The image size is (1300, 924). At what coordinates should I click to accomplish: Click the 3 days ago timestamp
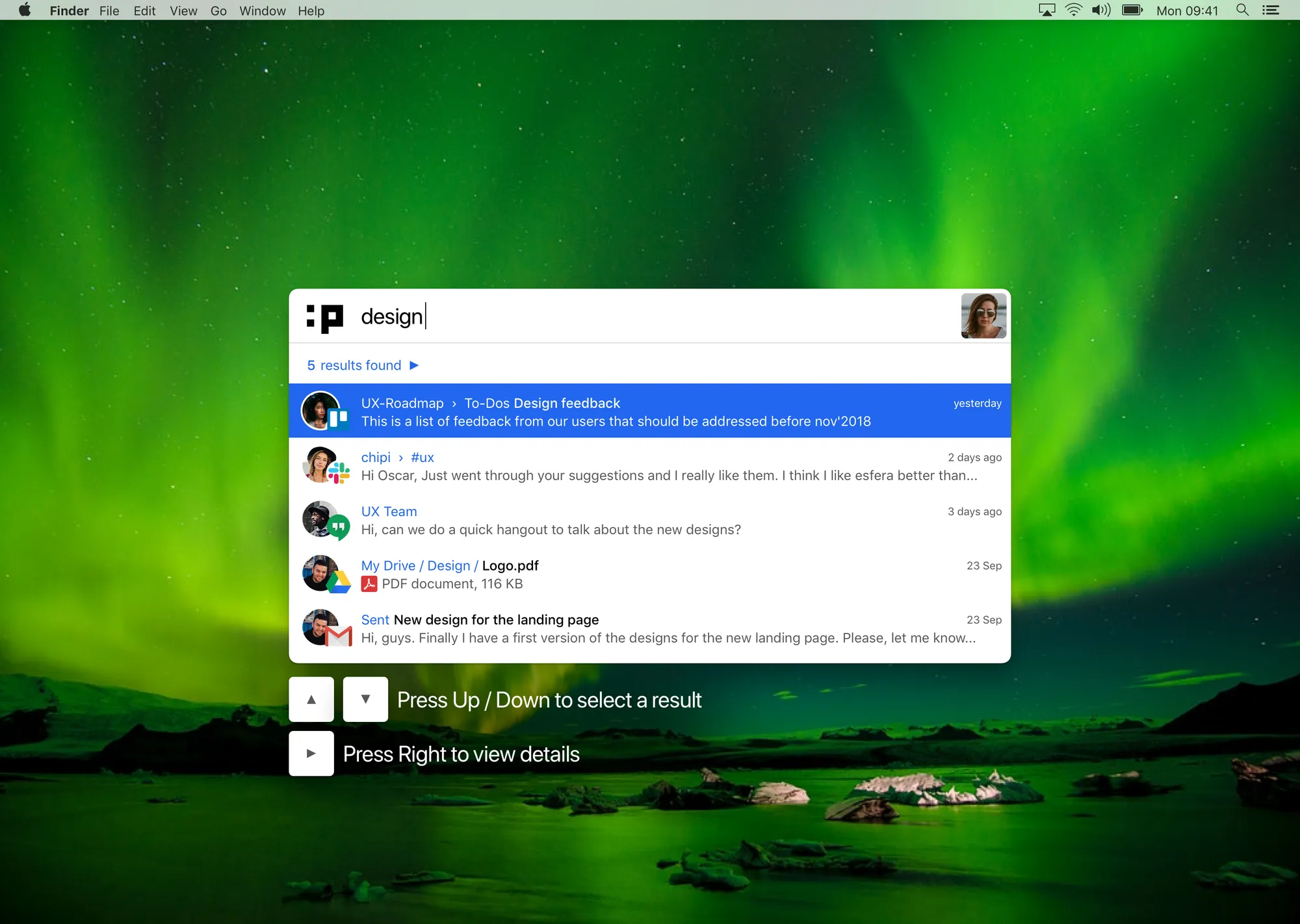(974, 511)
